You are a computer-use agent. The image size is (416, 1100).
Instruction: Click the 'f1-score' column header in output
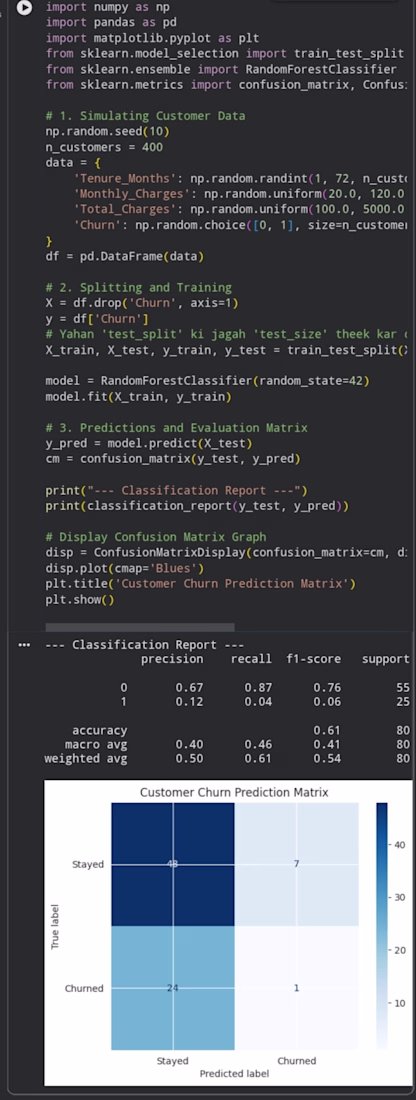coord(313,659)
